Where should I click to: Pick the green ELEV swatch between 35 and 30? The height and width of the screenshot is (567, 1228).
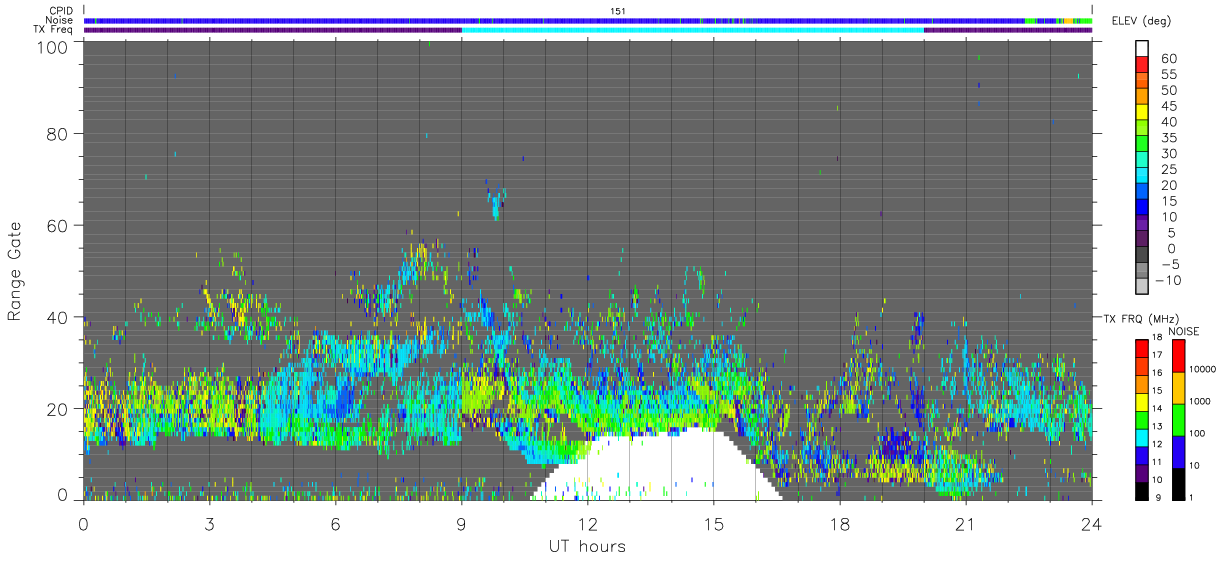[1142, 145]
